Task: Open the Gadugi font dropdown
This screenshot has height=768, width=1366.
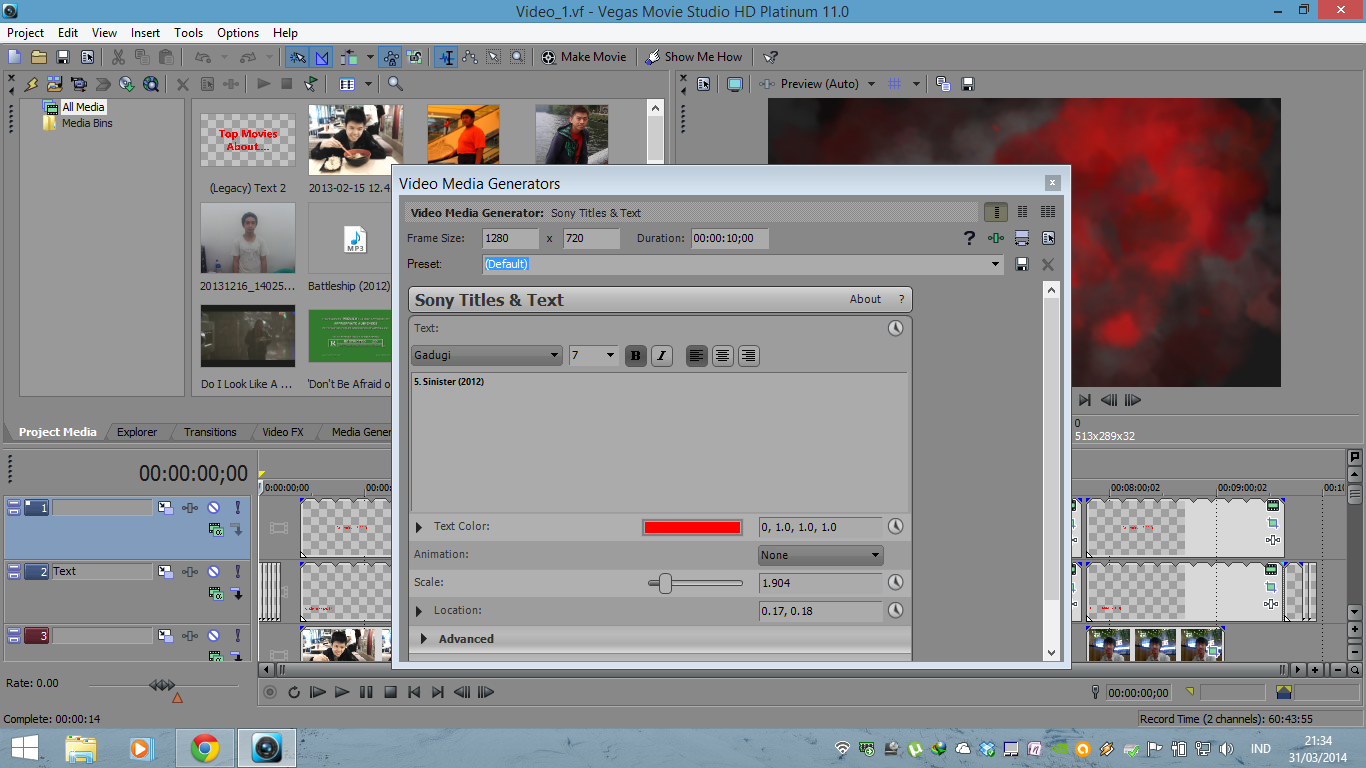Action: point(486,356)
